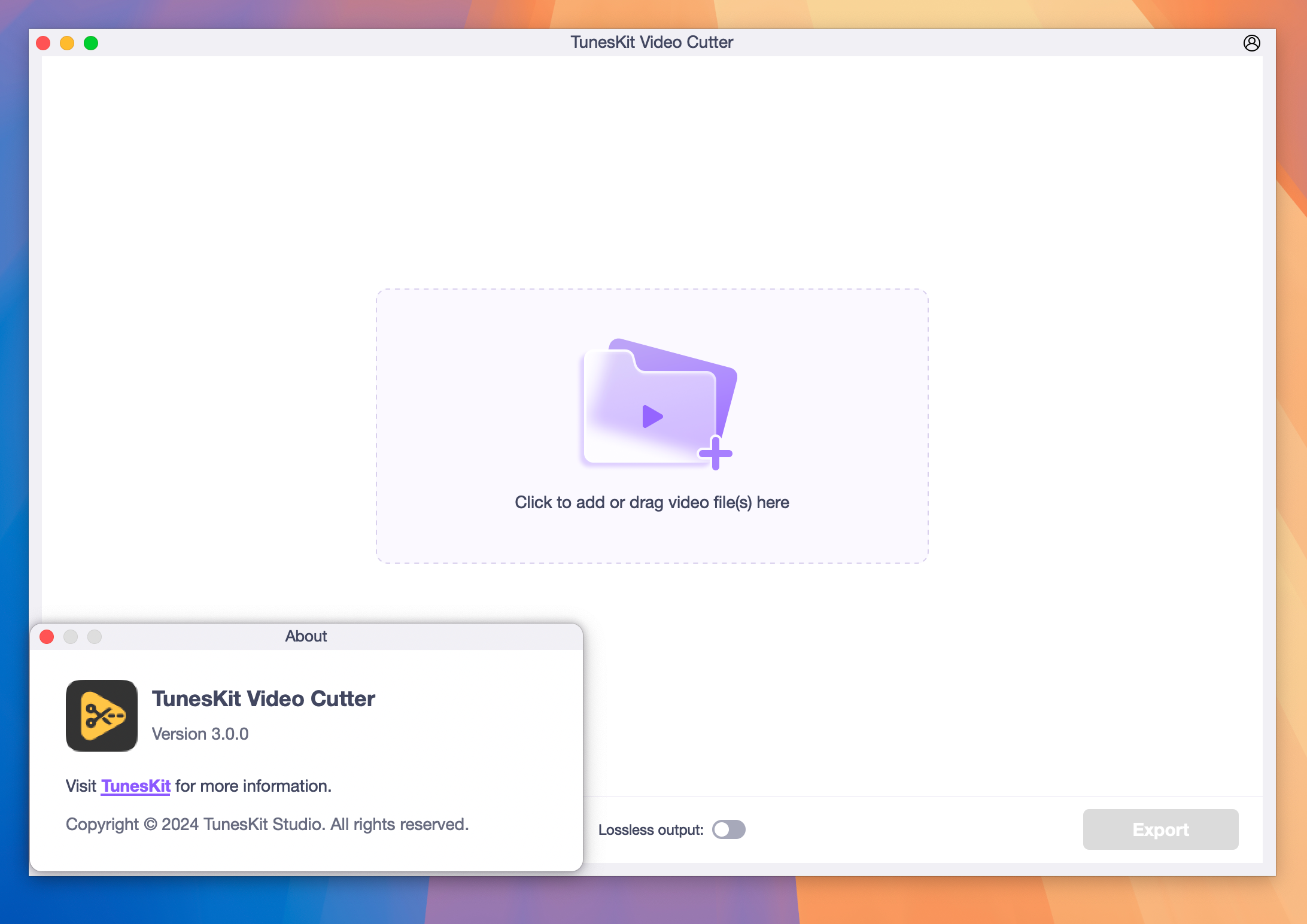The width and height of the screenshot is (1307, 924).
Task: Minimize the TunesKit Video Cutter main window
Action: coord(67,43)
